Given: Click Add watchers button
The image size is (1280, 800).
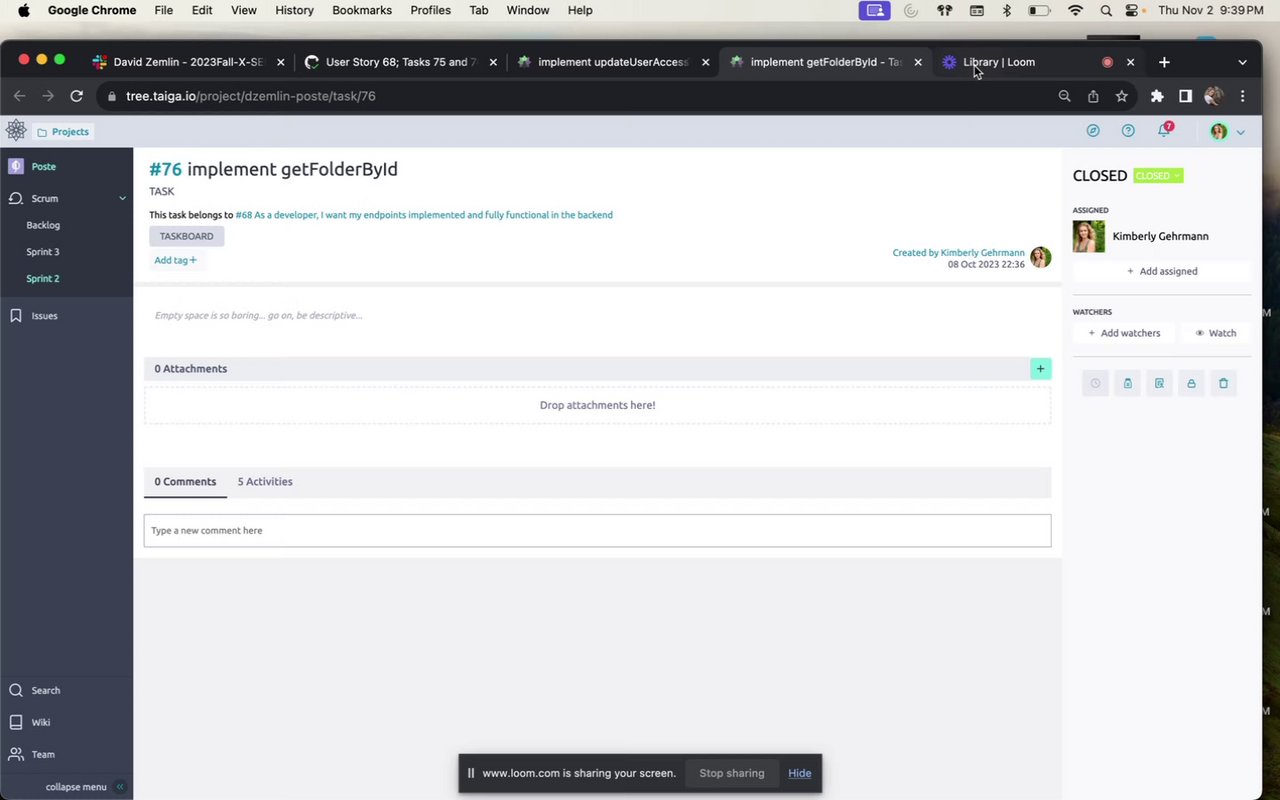Looking at the screenshot, I should click(1124, 333).
